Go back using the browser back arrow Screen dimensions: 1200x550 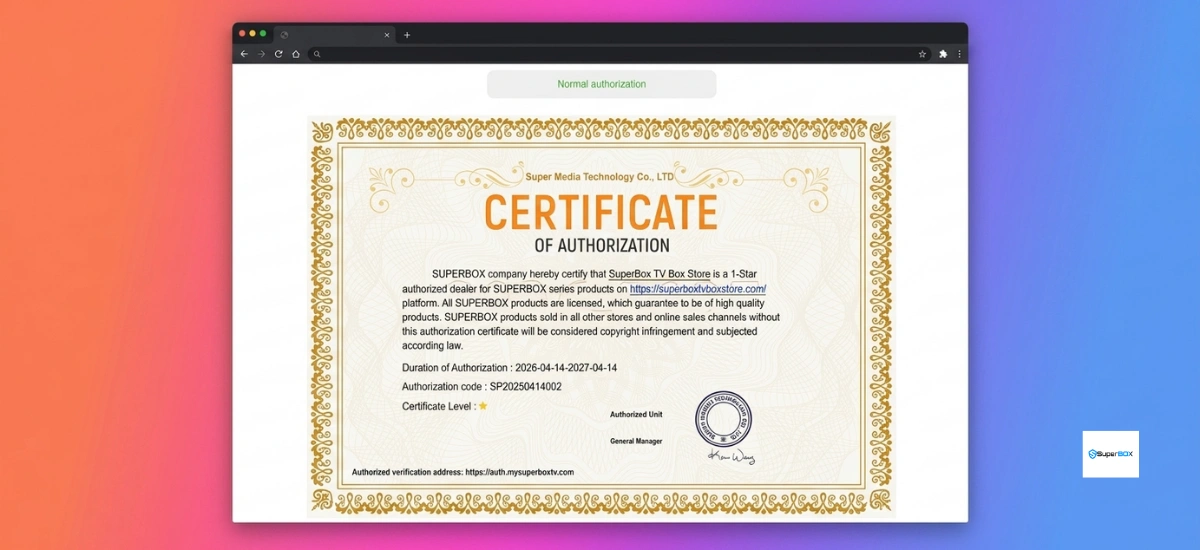point(244,54)
